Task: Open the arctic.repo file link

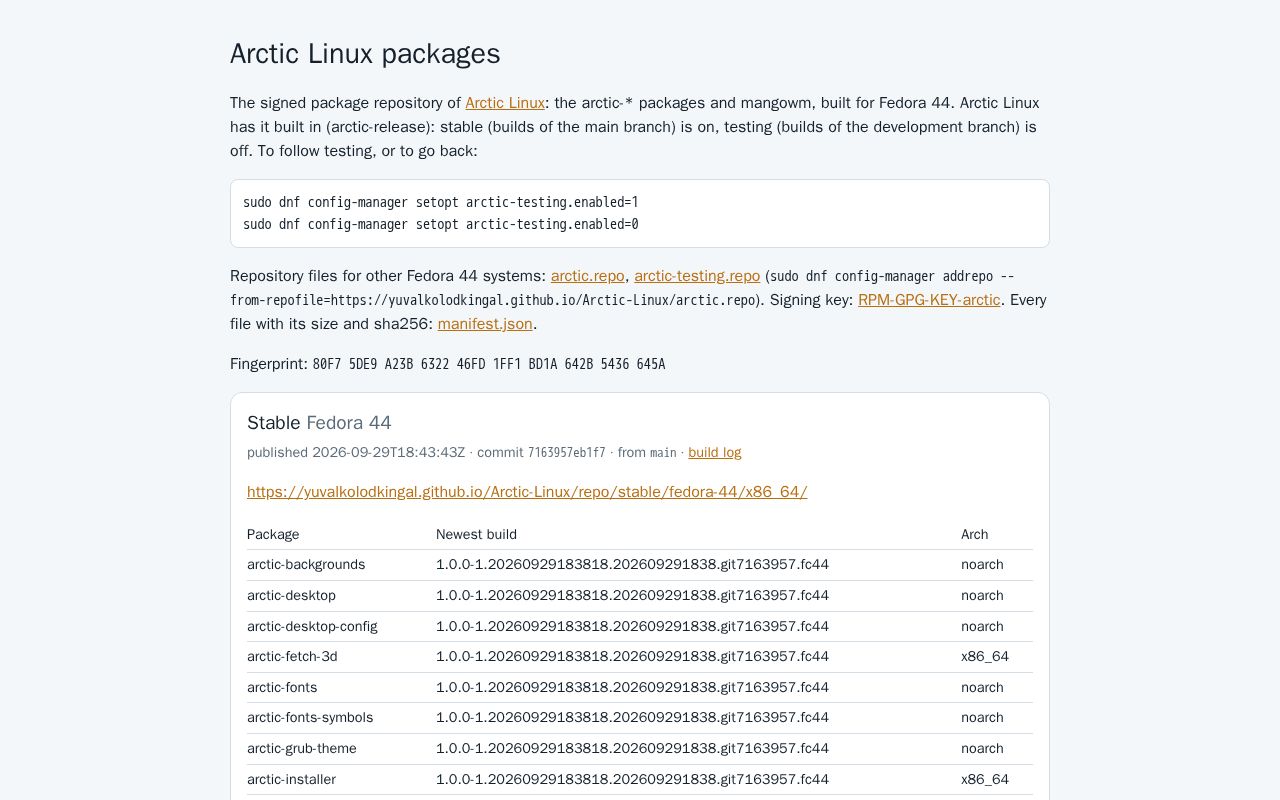Action: pyautogui.click(x=588, y=276)
